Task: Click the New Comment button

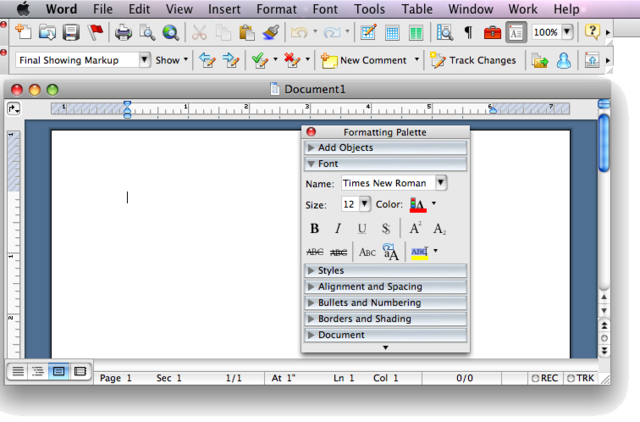Action: click(x=365, y=60)
